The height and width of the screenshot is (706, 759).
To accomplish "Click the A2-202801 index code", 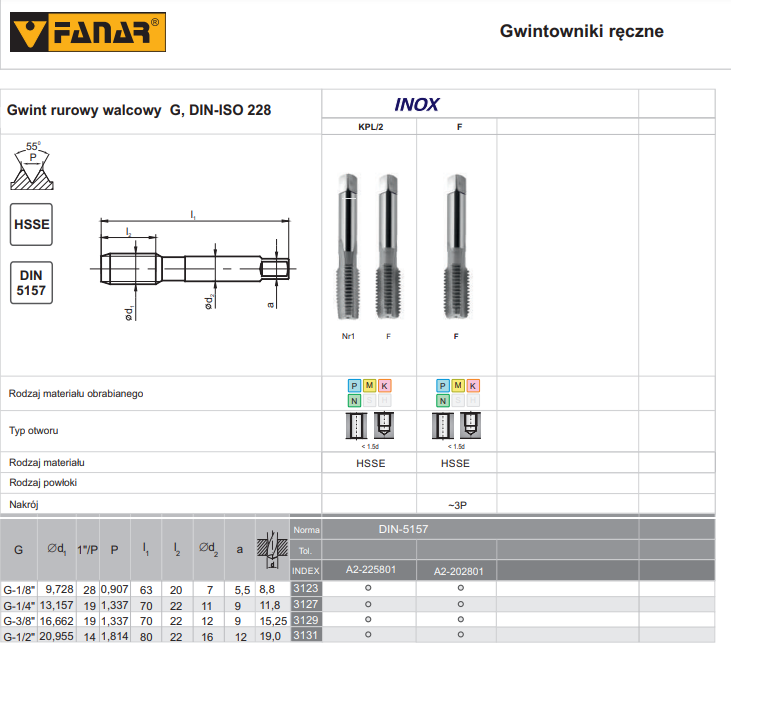I will pyautogui.click(x=458, y=570).
